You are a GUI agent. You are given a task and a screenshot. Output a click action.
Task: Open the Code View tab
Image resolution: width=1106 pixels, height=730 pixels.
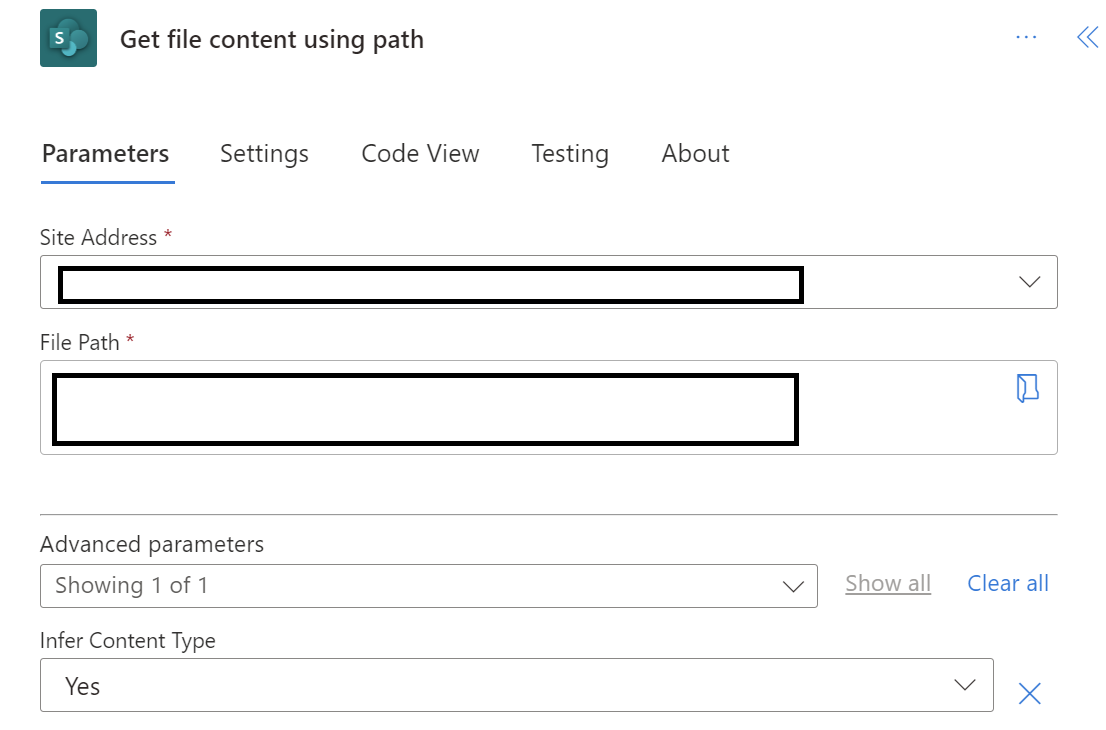420,154
